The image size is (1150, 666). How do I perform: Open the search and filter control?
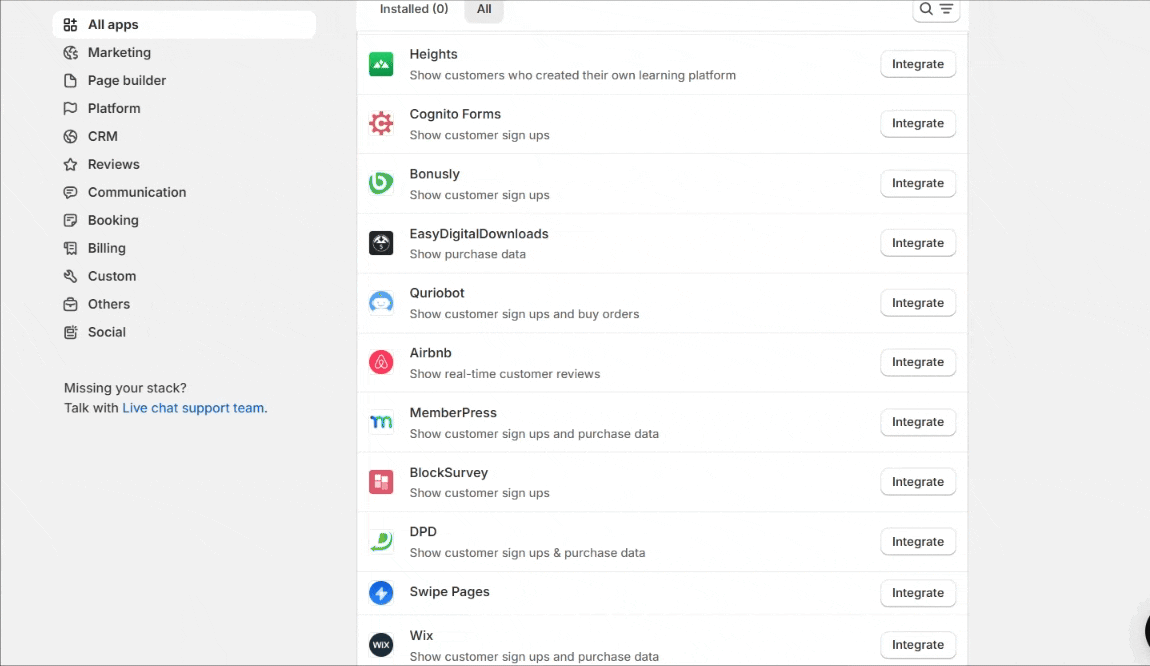click(x=936, y=9)
